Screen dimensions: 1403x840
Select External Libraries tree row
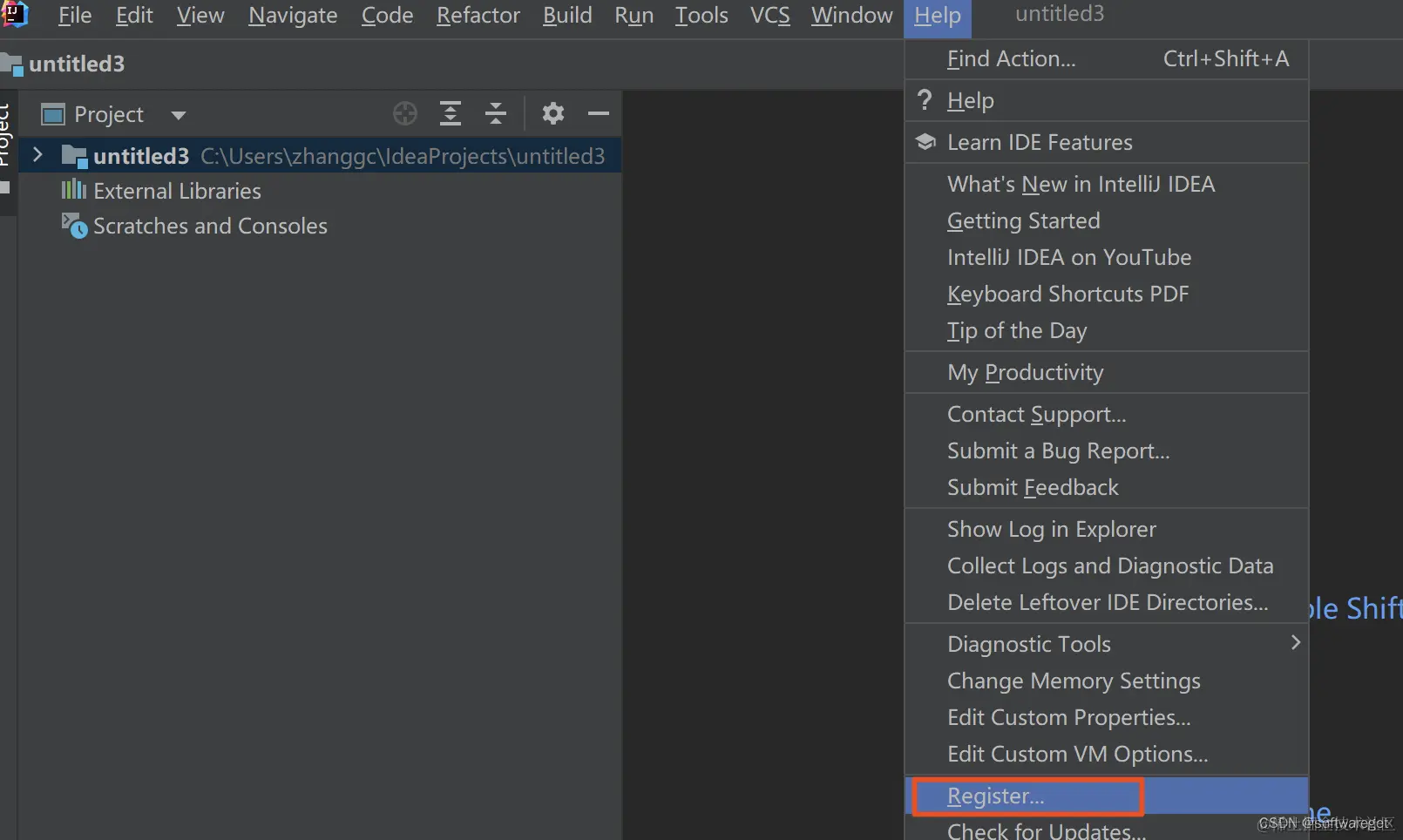coord(320,190)
